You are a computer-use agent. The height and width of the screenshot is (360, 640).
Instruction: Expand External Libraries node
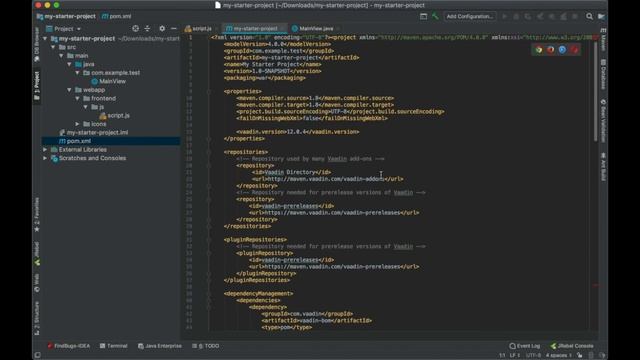pyautogui.click(x=45, y=149)
